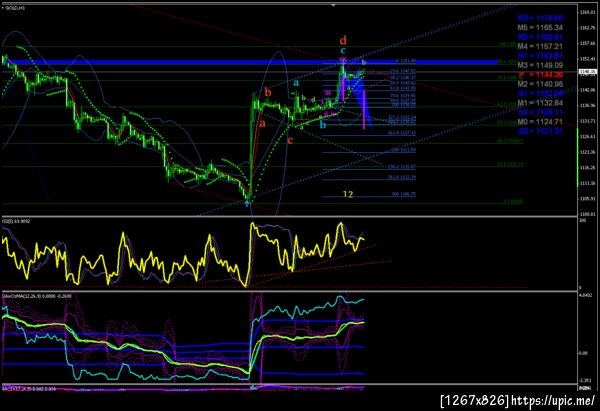Click the ColorOsMA indicator panel label
The width and height of the screenshot is (600, 411).
pyautogui.click(x=37, y=296)
